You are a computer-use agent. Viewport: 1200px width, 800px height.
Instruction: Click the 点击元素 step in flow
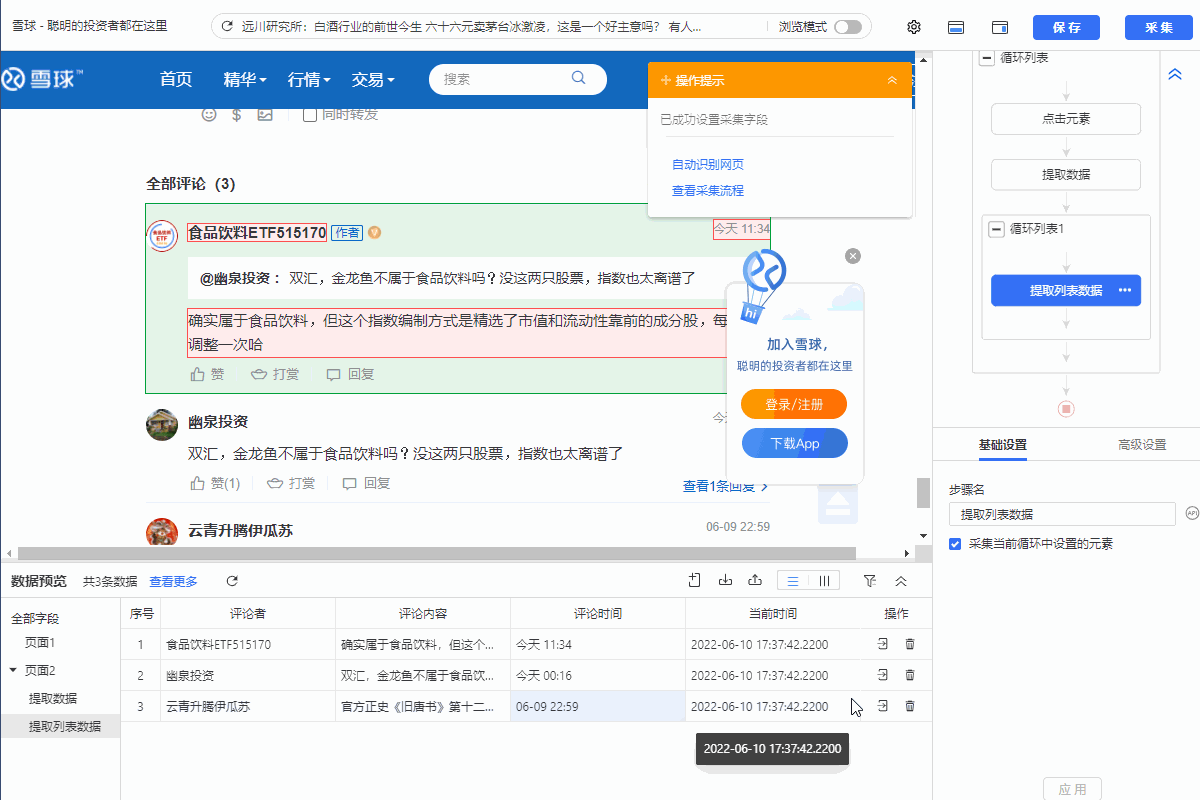tap(1066, 119)
